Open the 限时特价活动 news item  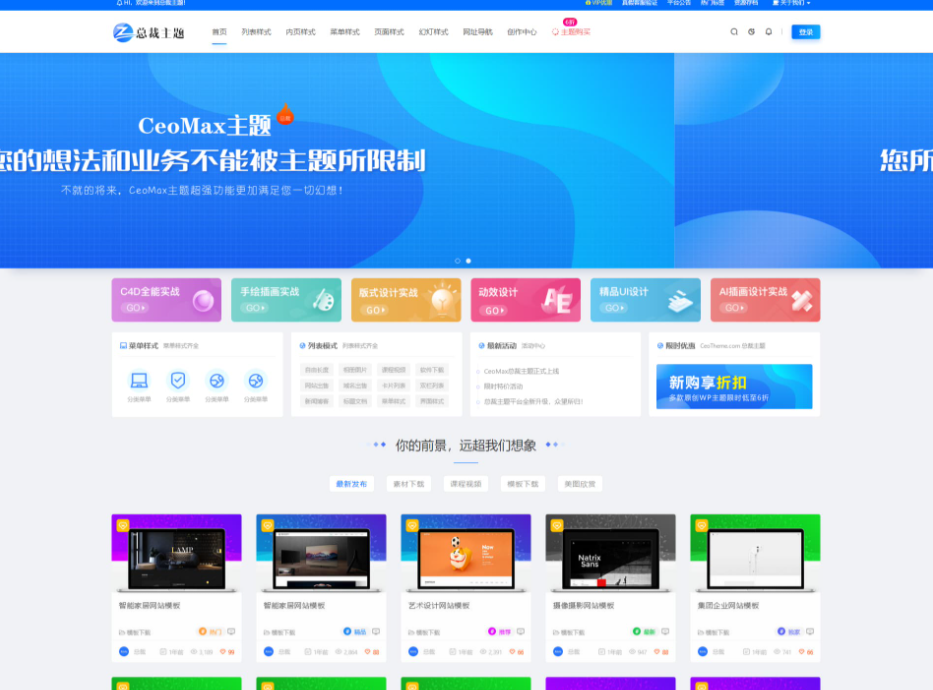(x=503, y=386)
